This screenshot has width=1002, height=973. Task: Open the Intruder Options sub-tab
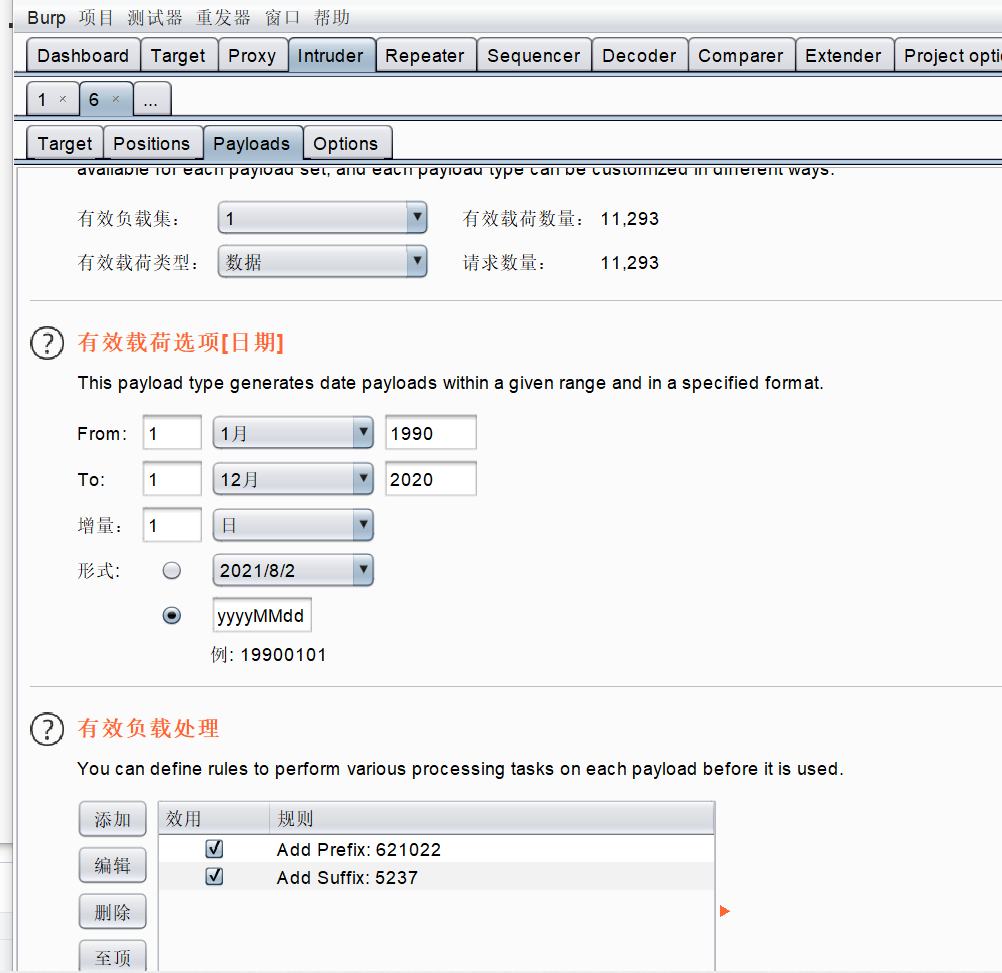tap(346, 144)
